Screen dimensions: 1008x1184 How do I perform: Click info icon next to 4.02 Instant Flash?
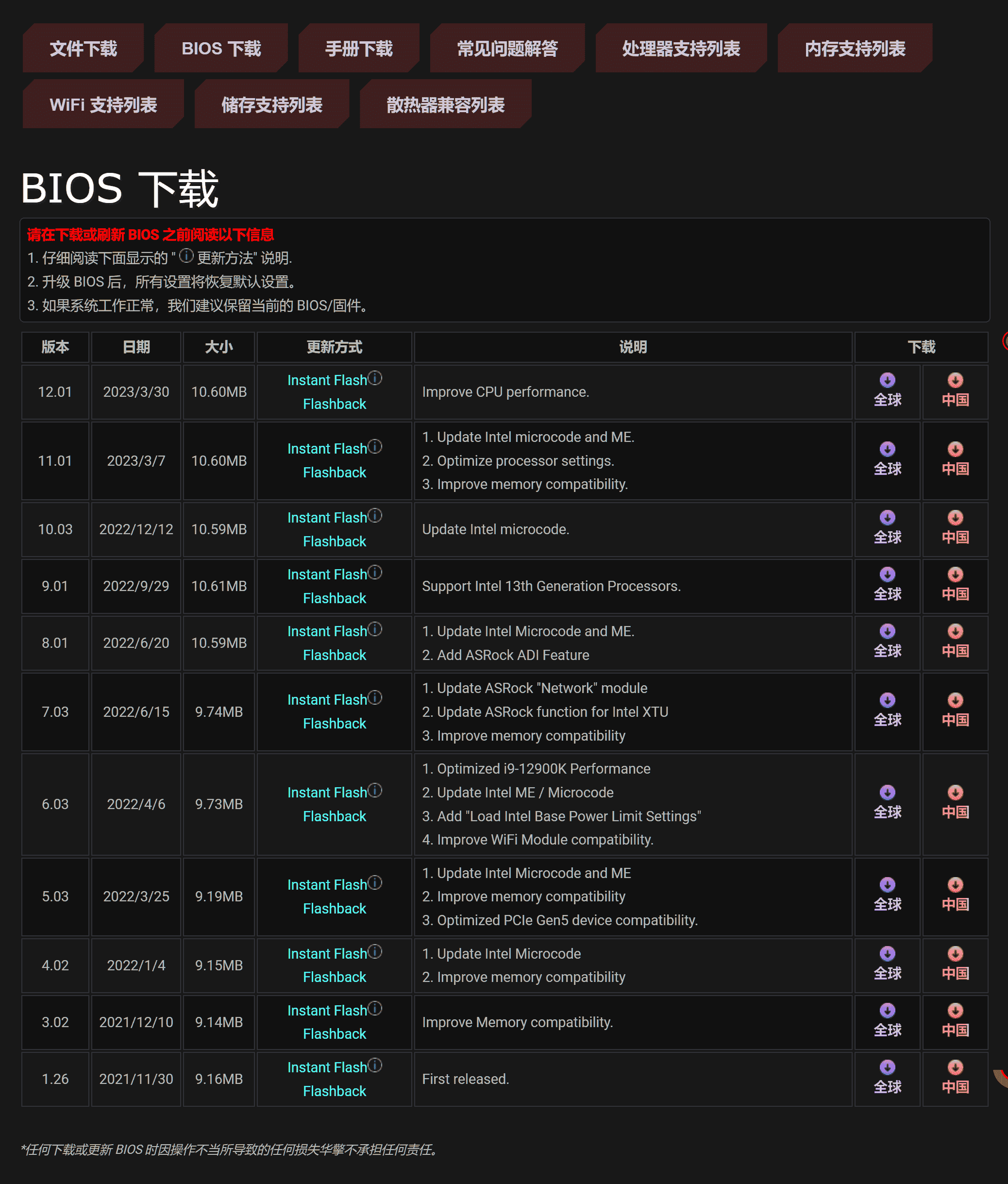(375, 951)
